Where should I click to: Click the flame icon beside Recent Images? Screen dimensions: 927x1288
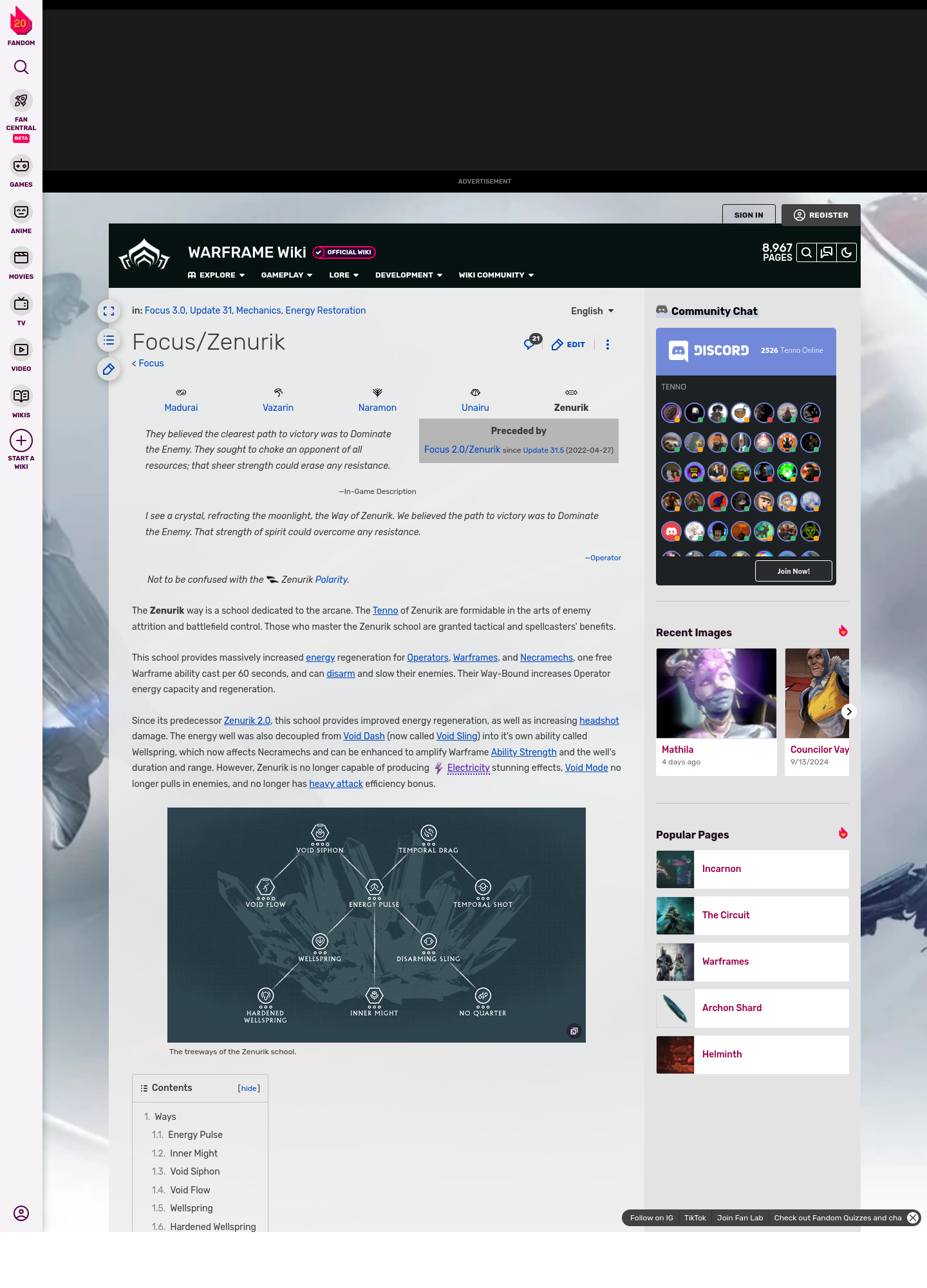[843, 631]
